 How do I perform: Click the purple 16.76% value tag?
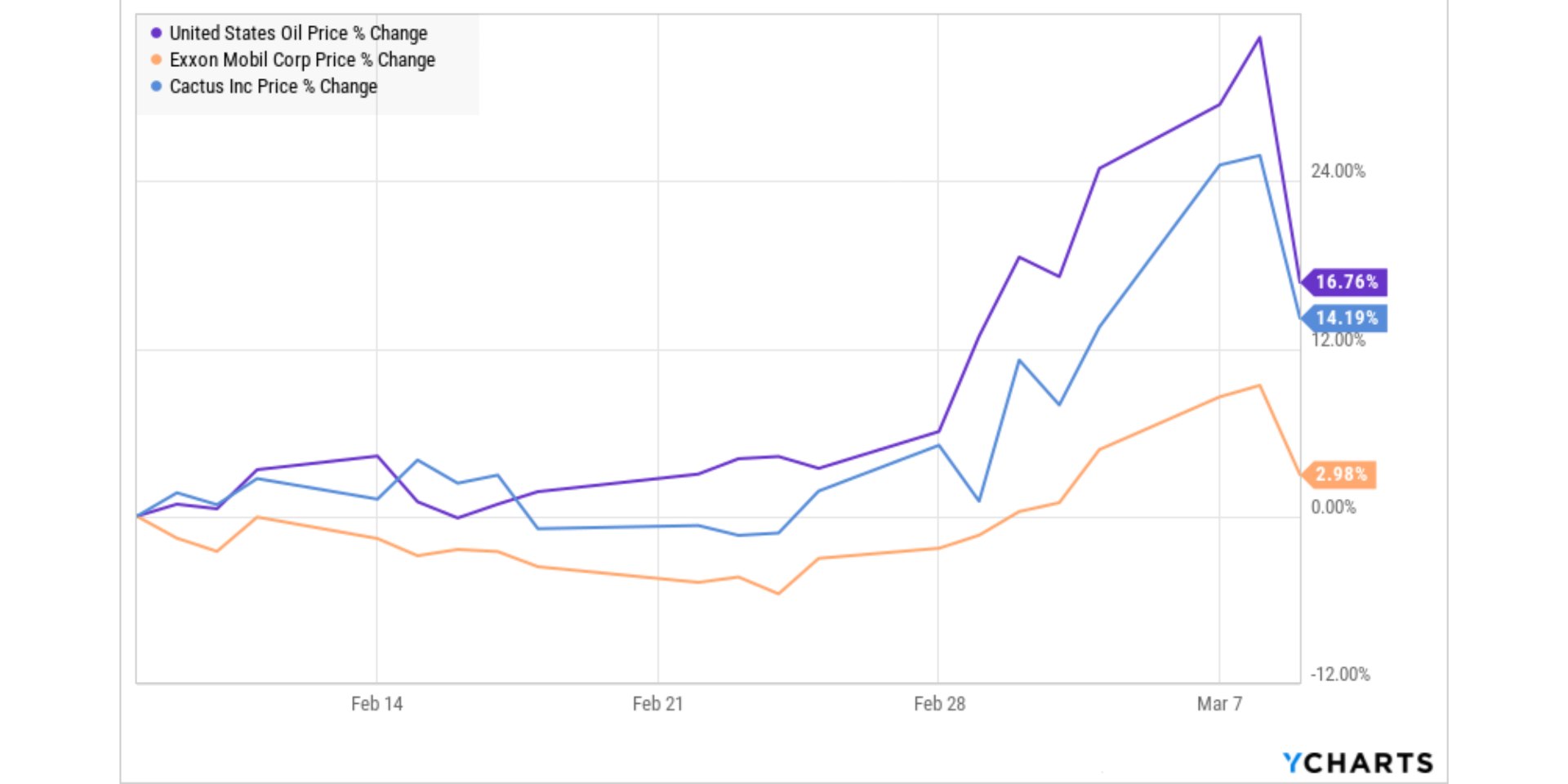(1346, 283)
